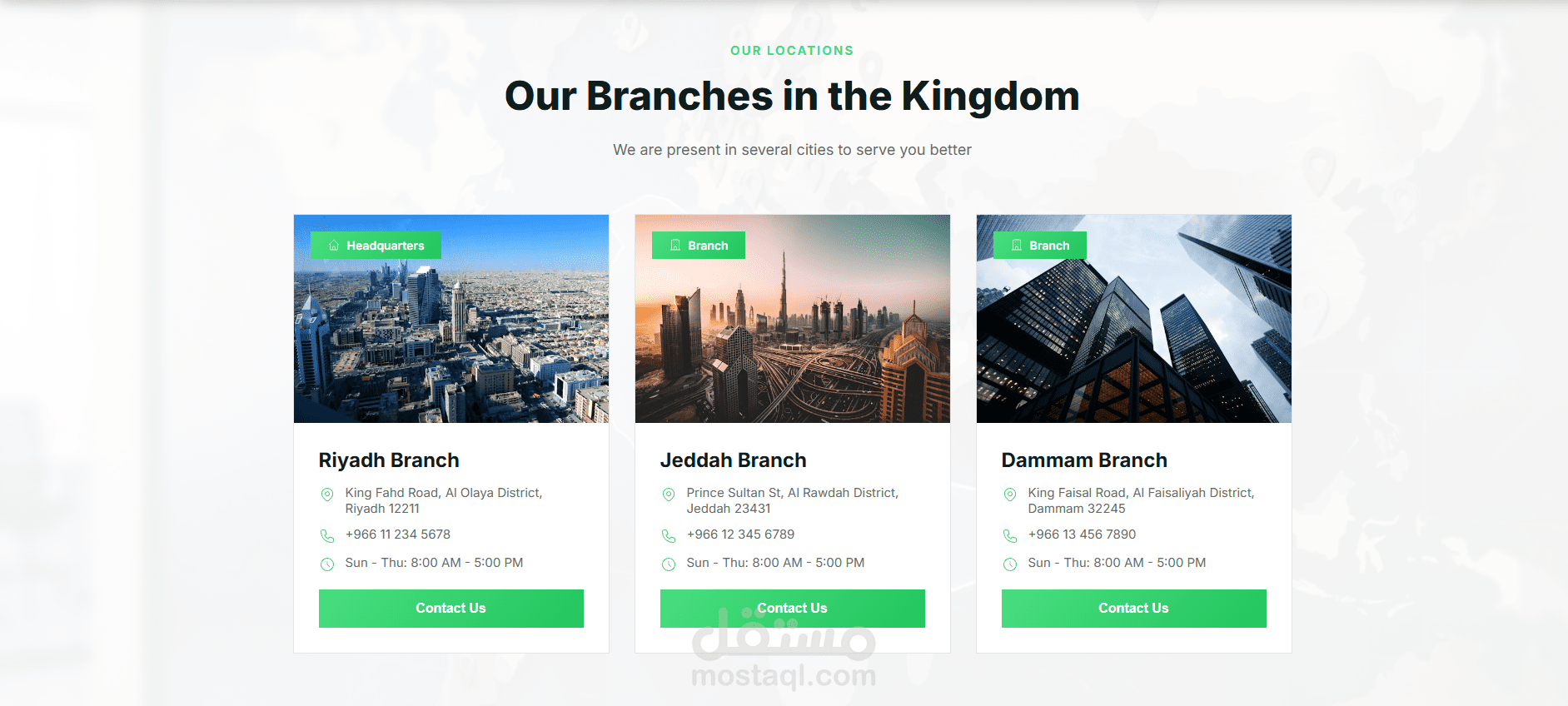Click the clock icon in Jeddah Branch card
Image resolution: width=1568 pixels, height=706 pixels.
[669, 564]
